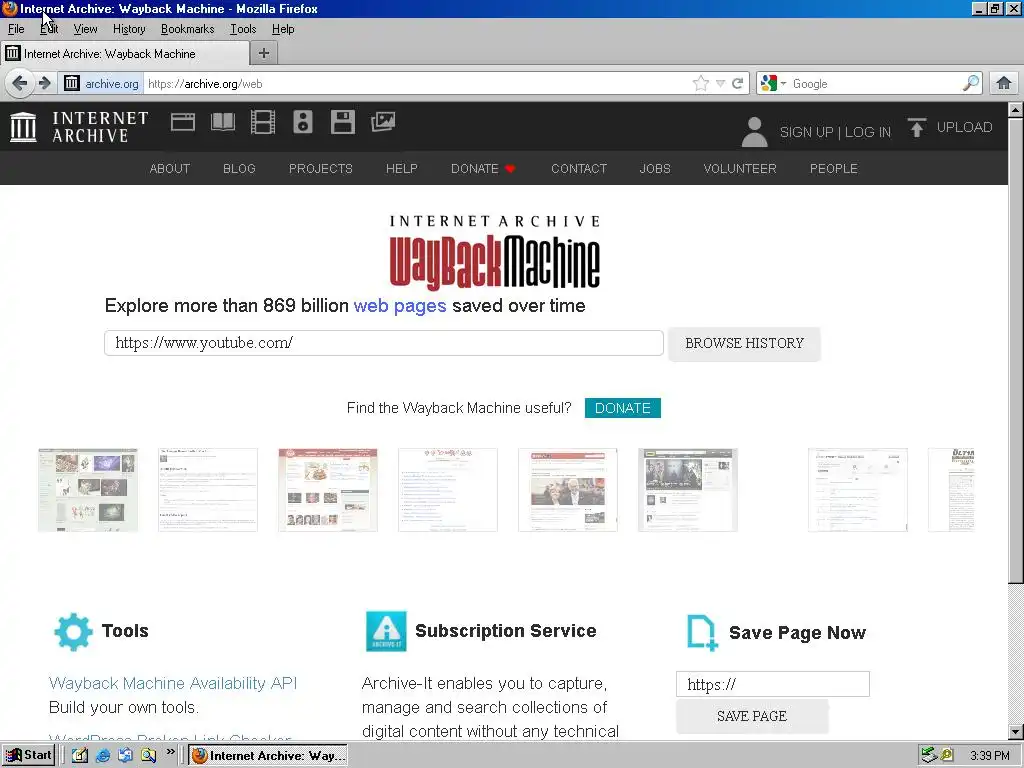Click the archive.org site identity icon
This screenshot has width=1024, height=768.
72,84
